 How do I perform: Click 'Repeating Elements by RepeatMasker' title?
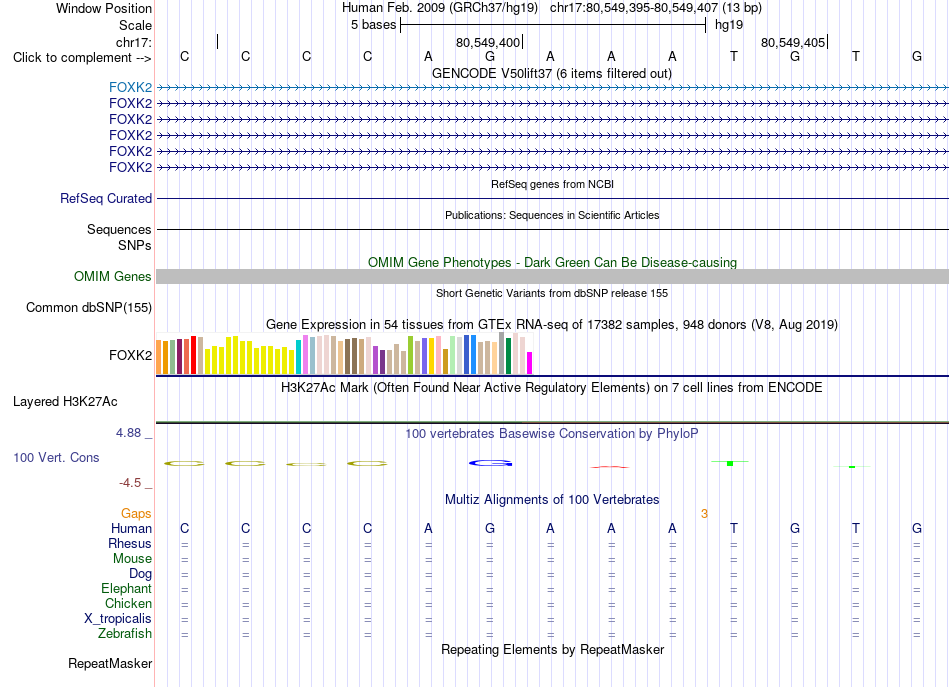[552, 649]
